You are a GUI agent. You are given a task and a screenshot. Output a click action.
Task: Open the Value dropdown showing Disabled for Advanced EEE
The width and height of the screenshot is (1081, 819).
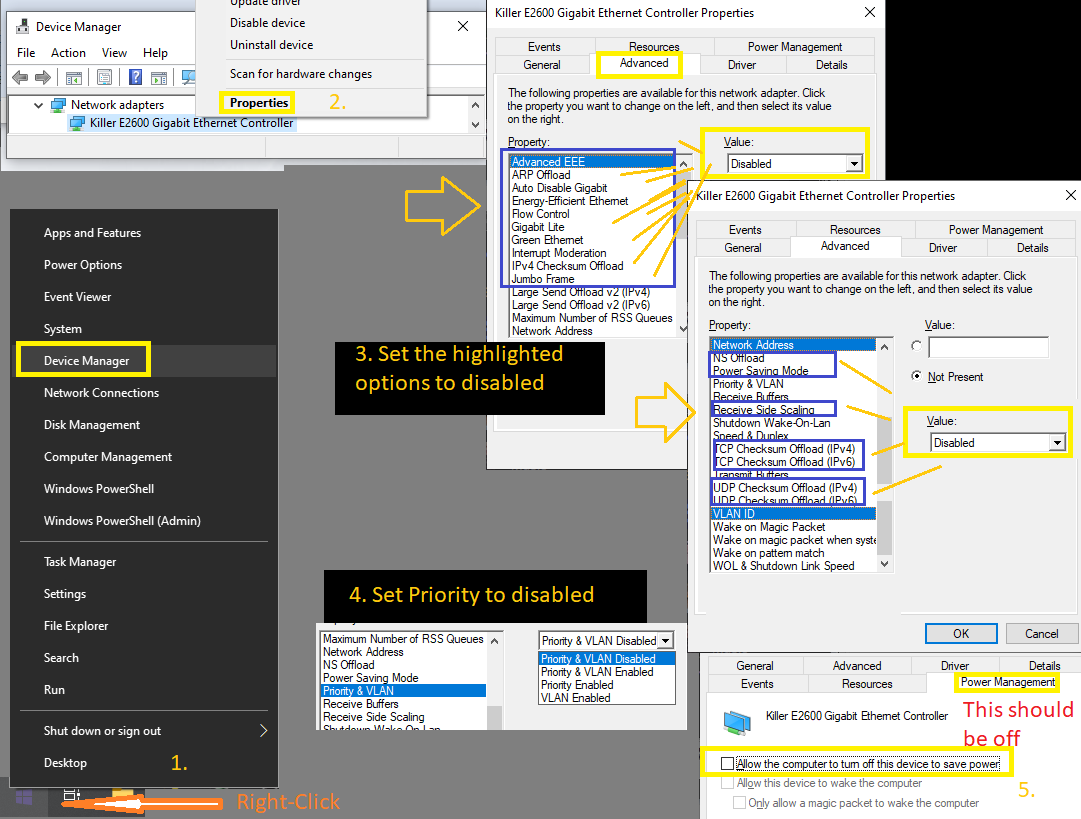[x=853, y=164]
